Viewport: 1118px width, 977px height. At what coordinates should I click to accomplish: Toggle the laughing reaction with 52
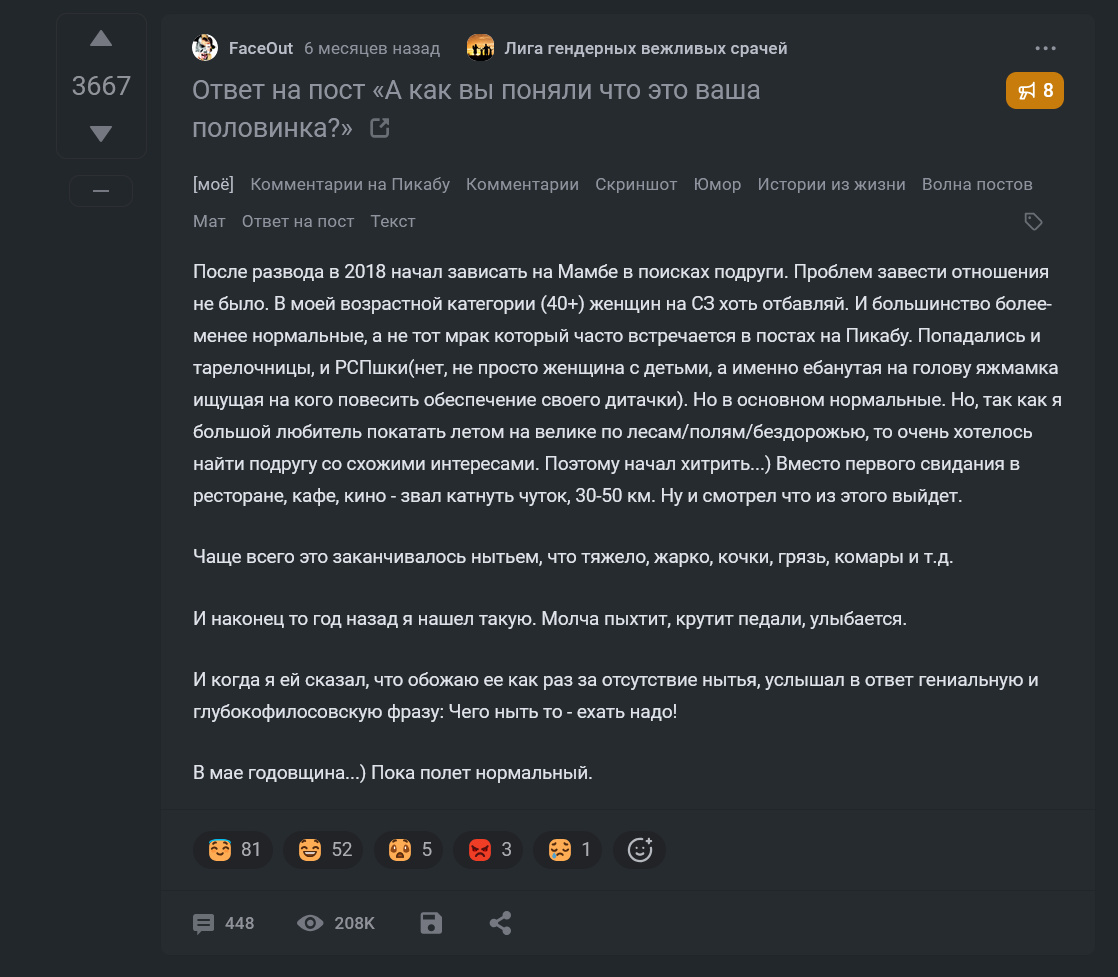point(324,850)
